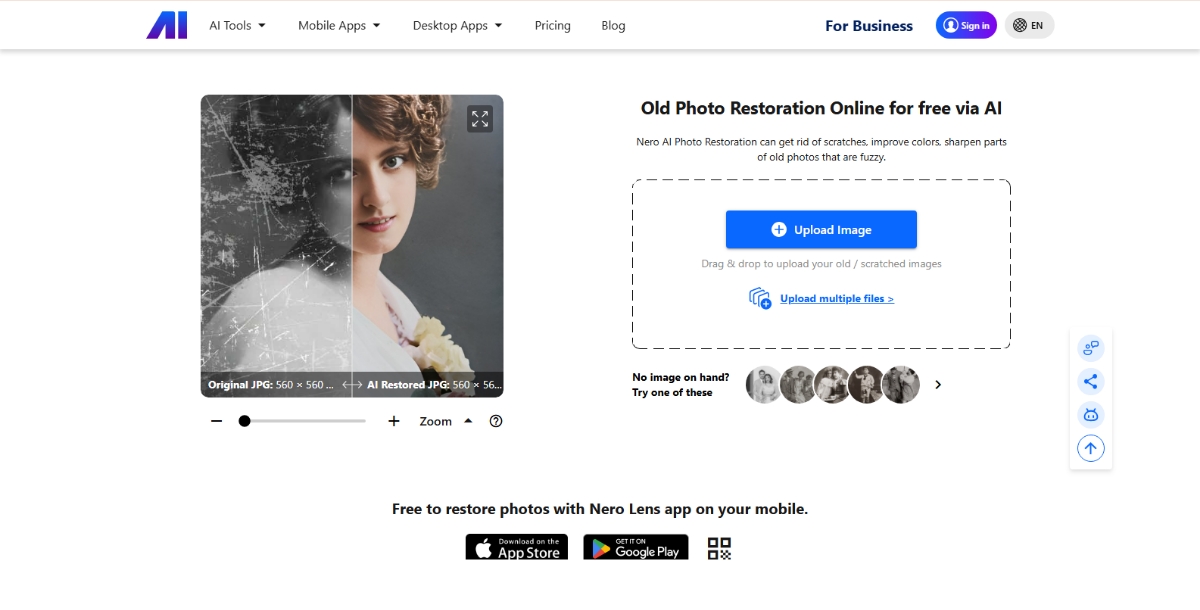
Task: Go to the Pricing page
Action: [553, 26]
